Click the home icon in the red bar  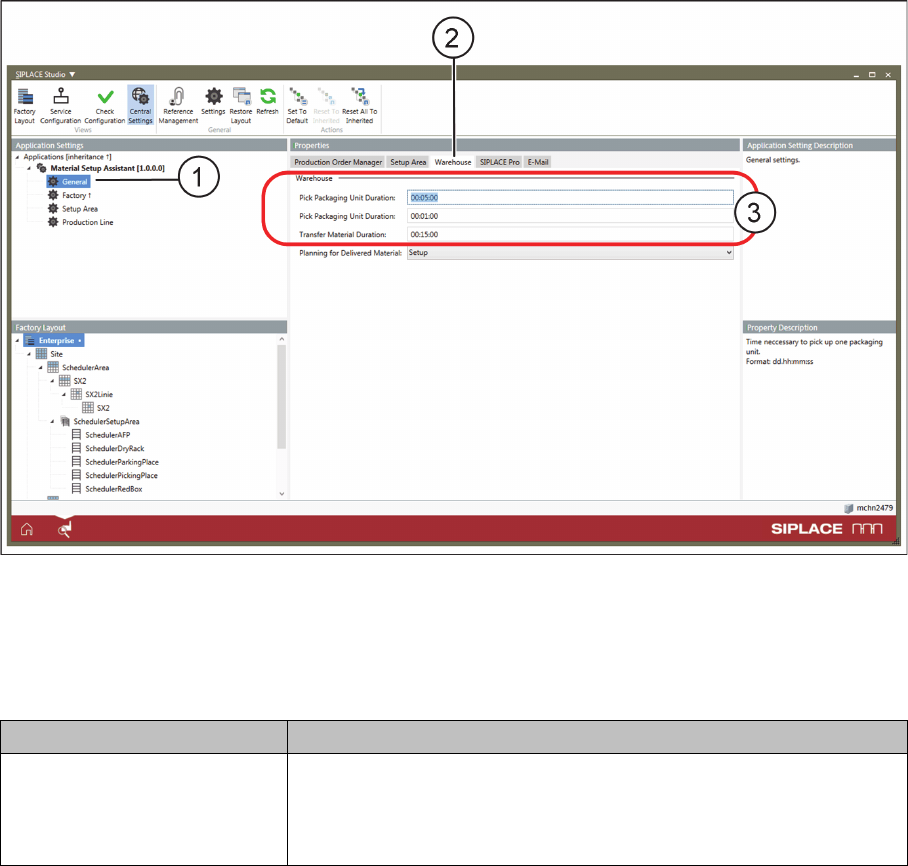coord(27,529)
